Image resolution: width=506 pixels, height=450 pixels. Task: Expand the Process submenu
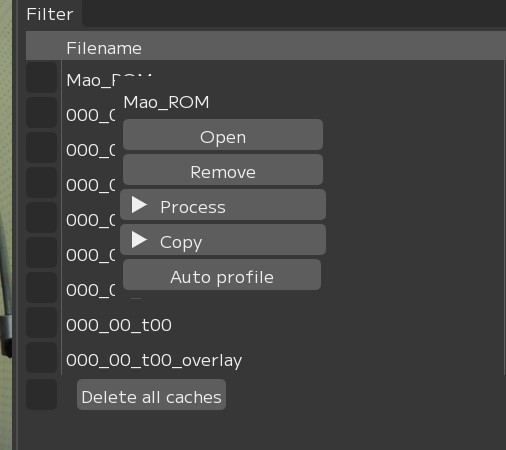coord(223,205)
